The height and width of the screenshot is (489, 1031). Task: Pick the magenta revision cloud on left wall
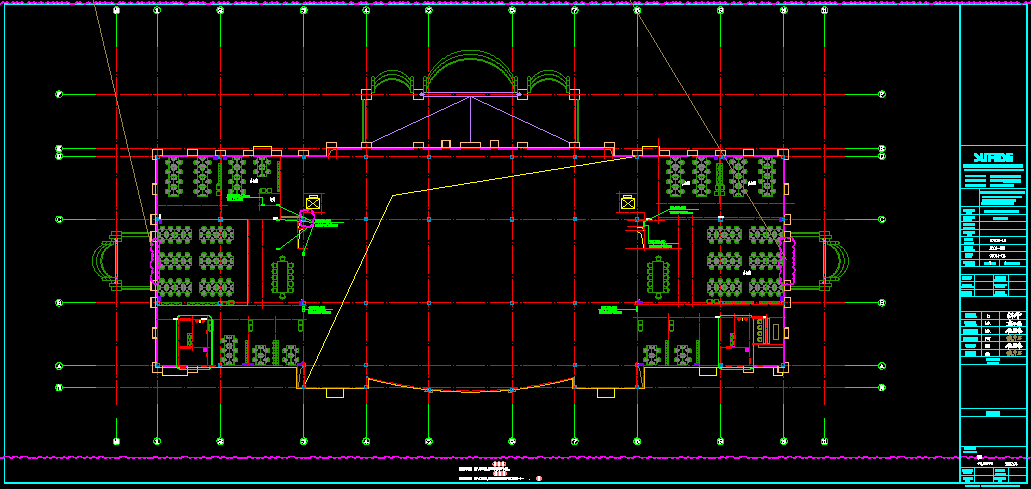click(154, 261)
